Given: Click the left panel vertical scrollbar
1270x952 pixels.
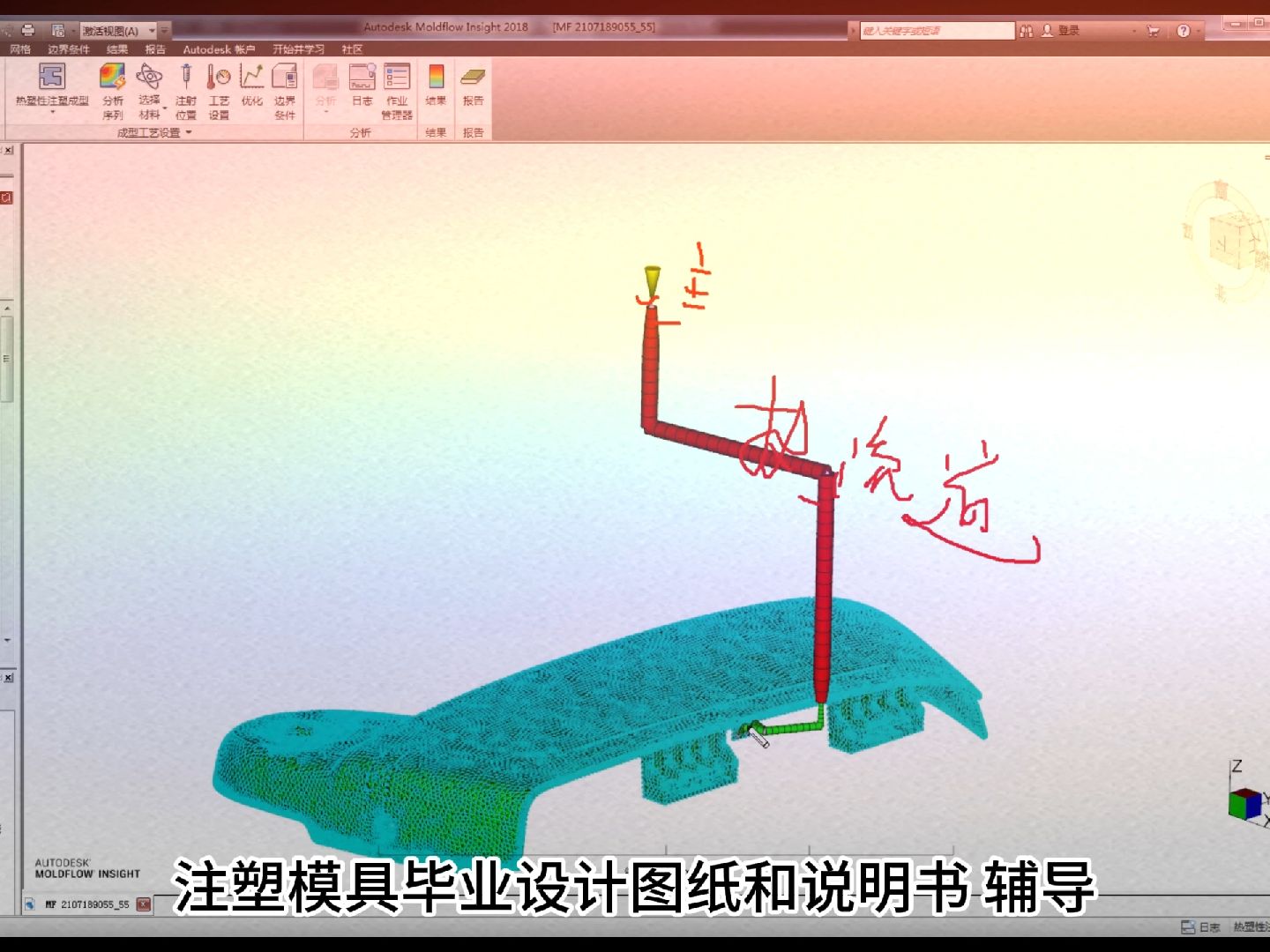Looking at the screenshot, I should click(x=7, y=357).
